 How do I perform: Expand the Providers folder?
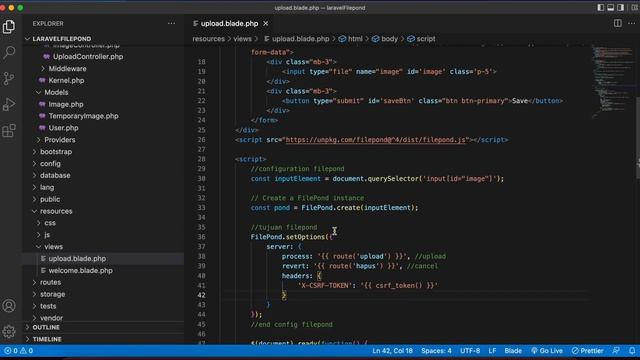pyautogui.click(x=60, y=140)
